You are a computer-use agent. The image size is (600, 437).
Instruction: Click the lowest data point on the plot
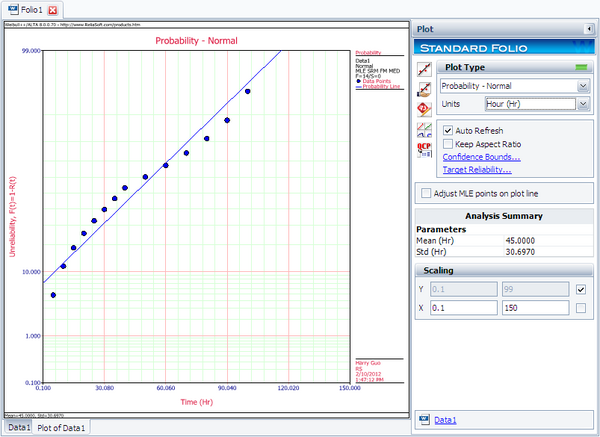tap(53, 295)
